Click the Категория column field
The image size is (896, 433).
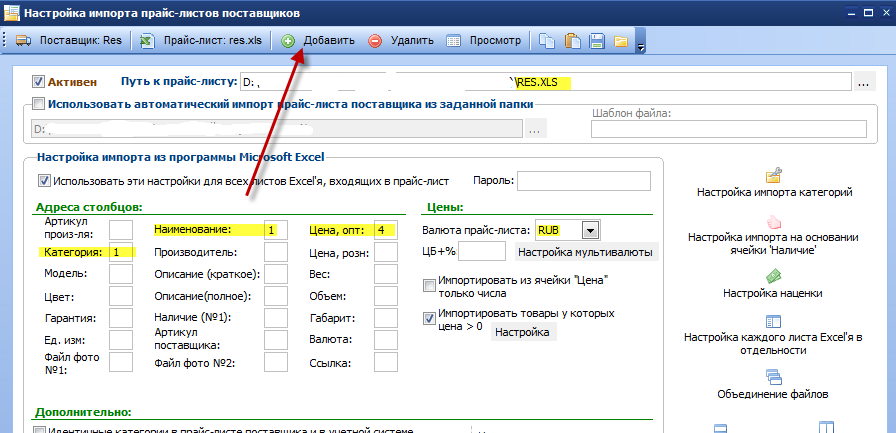121,252
